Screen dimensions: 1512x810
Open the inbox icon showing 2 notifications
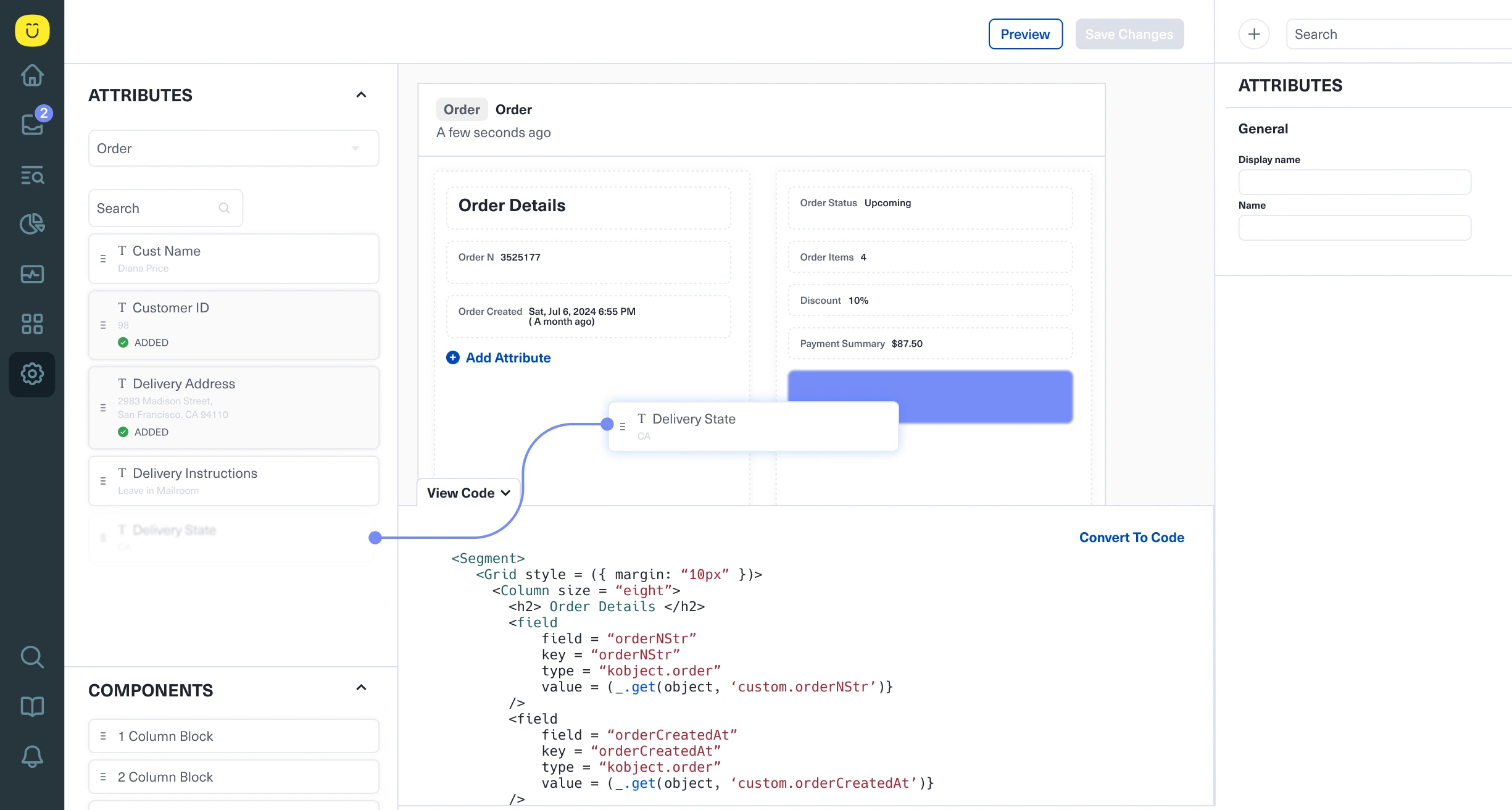point(32,125)
